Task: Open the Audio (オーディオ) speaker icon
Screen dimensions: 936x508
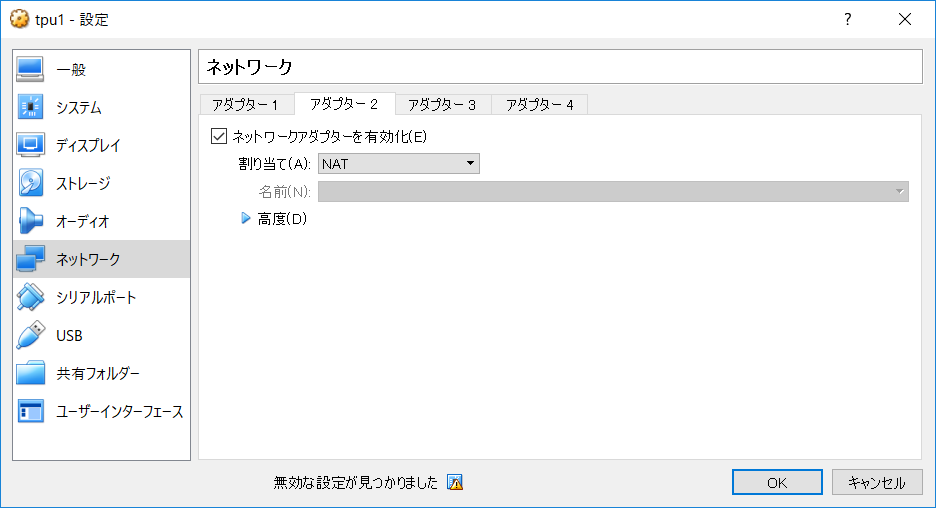Action: (x=31, y=221)
